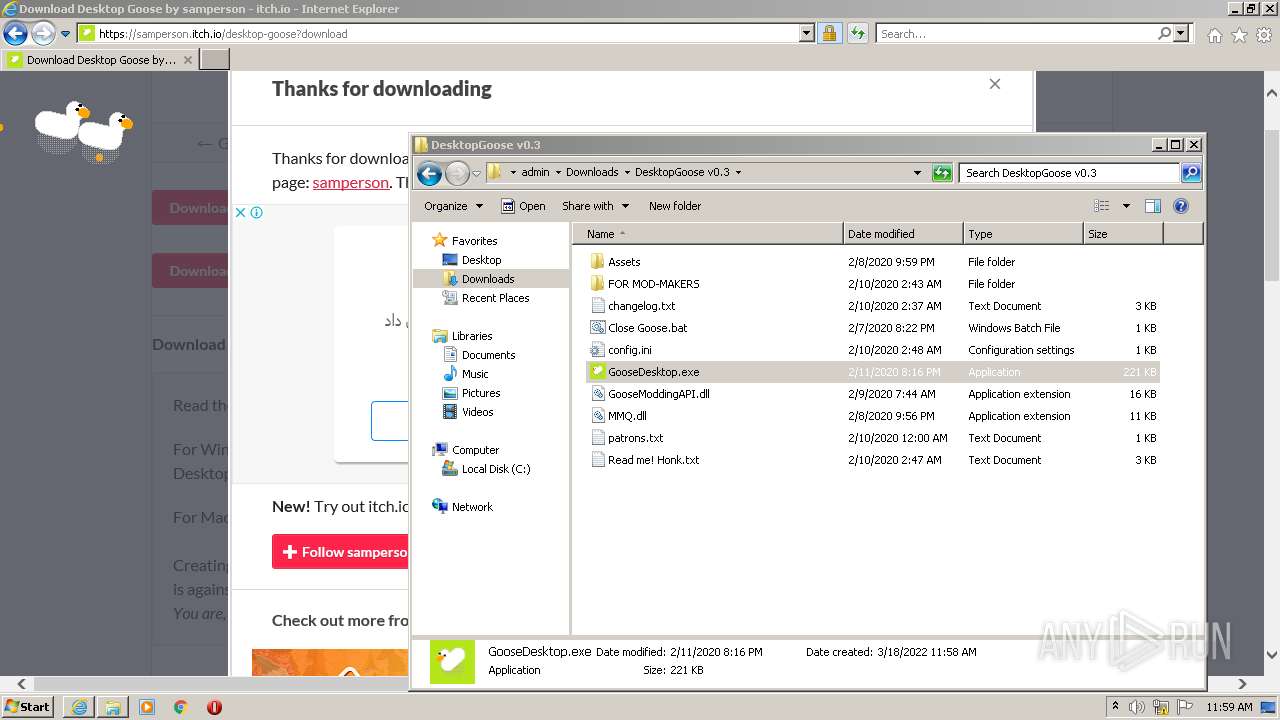This screenshot has height=720, width=1280.
Task: Click the Windows Start button
Action: pos(27,707)
